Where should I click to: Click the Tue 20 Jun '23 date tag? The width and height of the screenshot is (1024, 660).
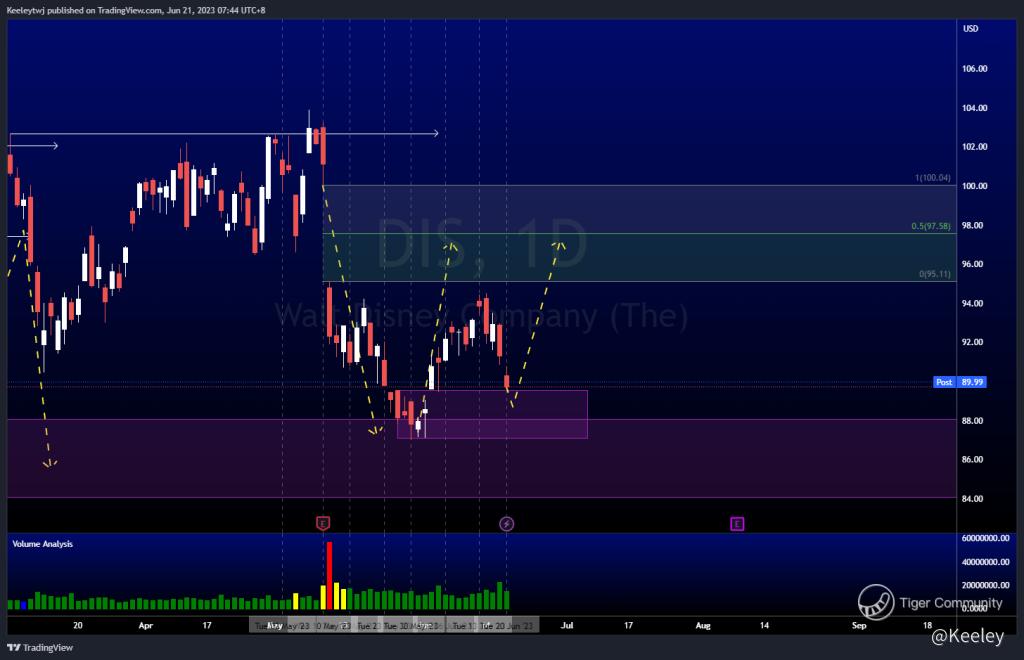click(x=507, y=625)
